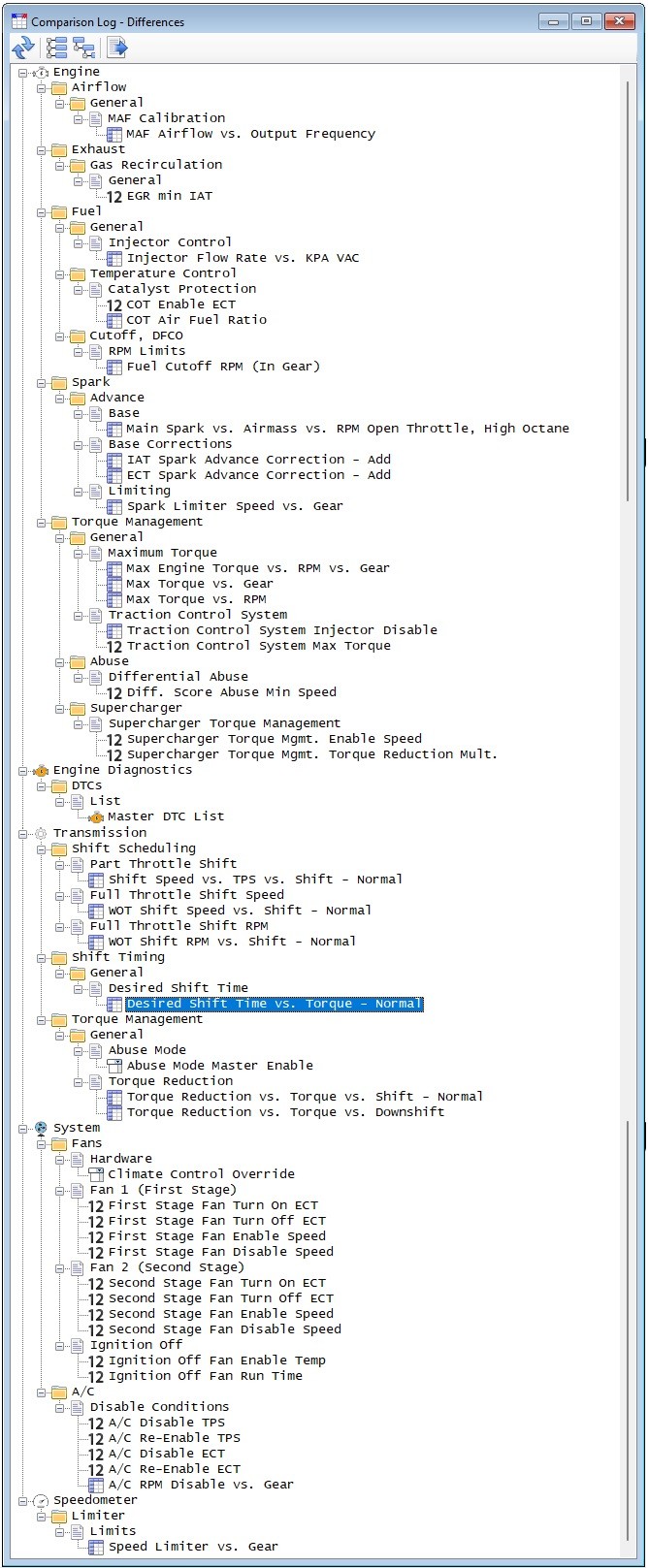Select MAF Airflow vs. Output Frequency table
Screen dimensions: 648x1568
click(x=250, y=134)
